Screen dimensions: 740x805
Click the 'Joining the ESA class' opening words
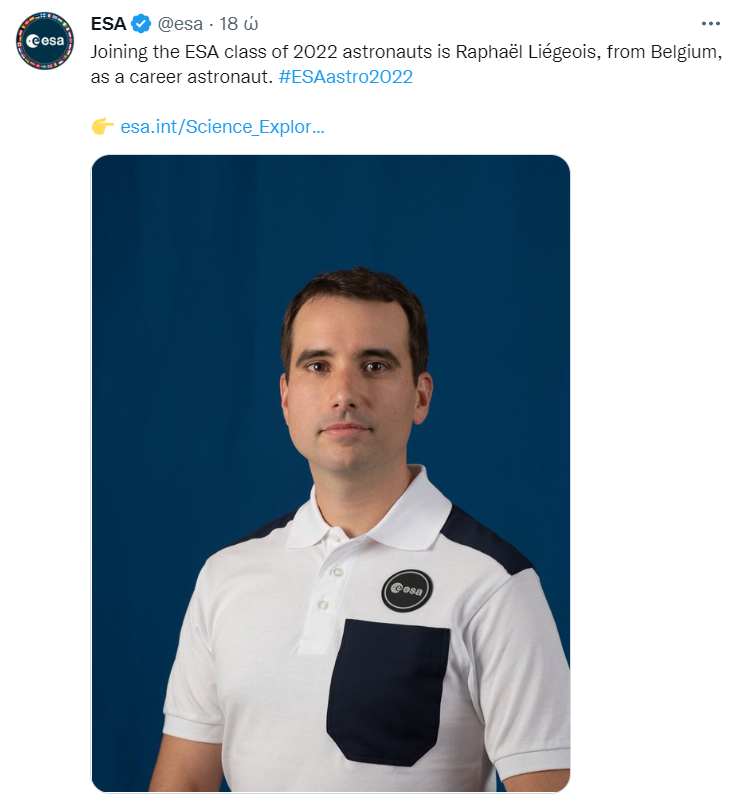click(187, 52)
